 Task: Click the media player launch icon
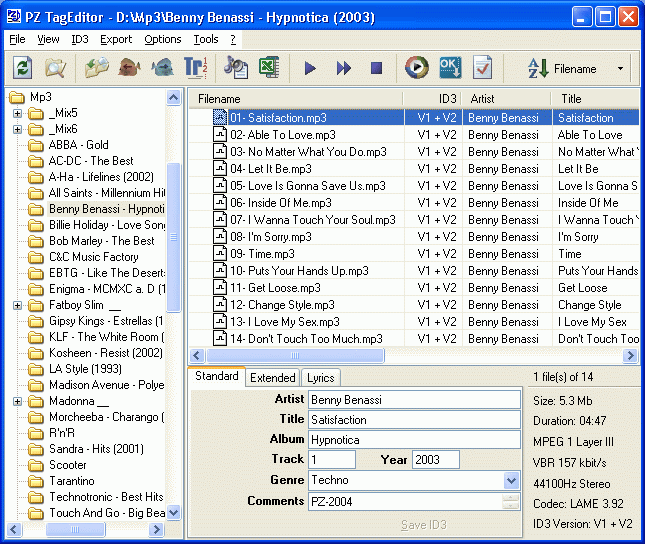(416, 67)
